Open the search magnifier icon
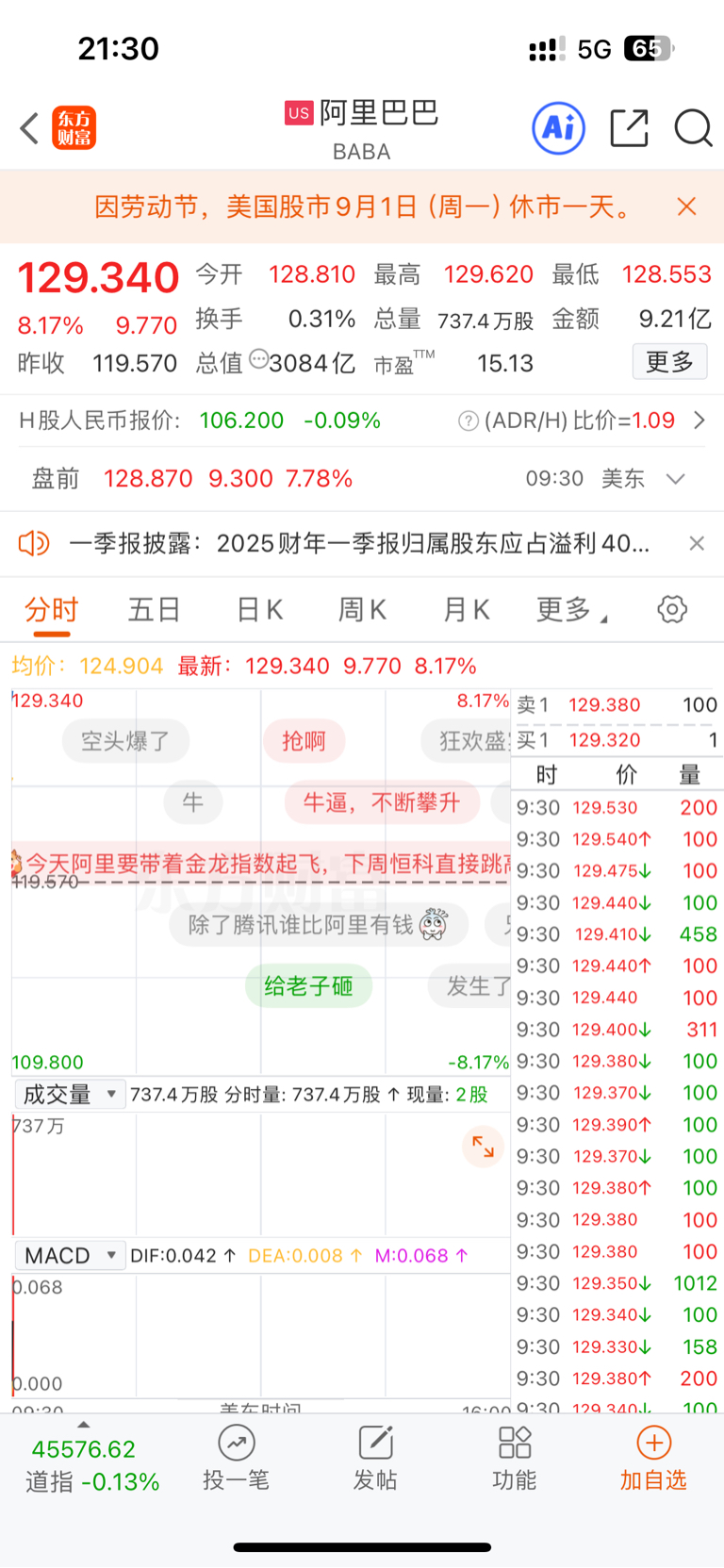The image size is (724, 1568). [x=693, y=128]
